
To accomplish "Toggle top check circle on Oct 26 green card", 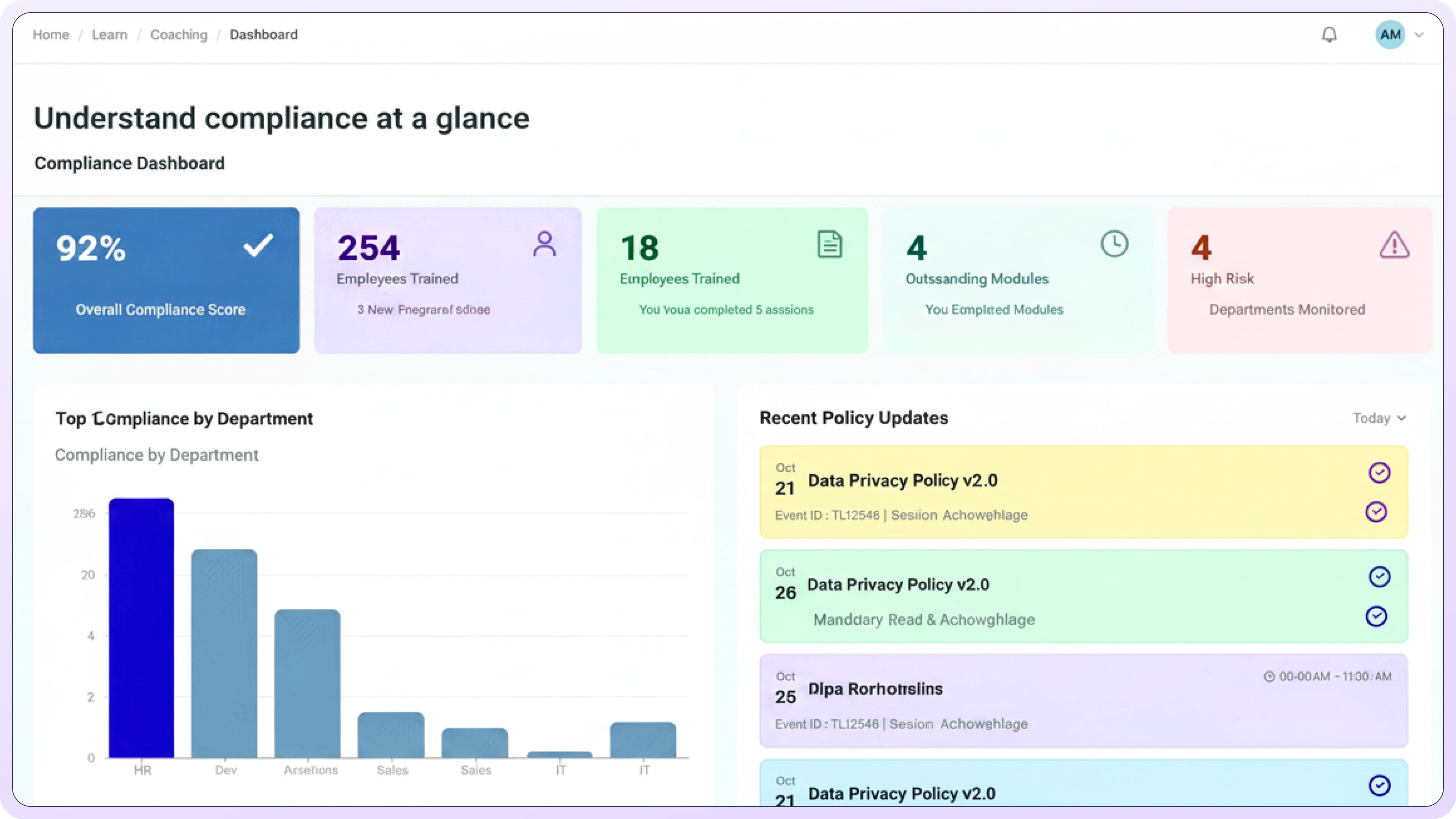I will click(x=1379, y=577).
